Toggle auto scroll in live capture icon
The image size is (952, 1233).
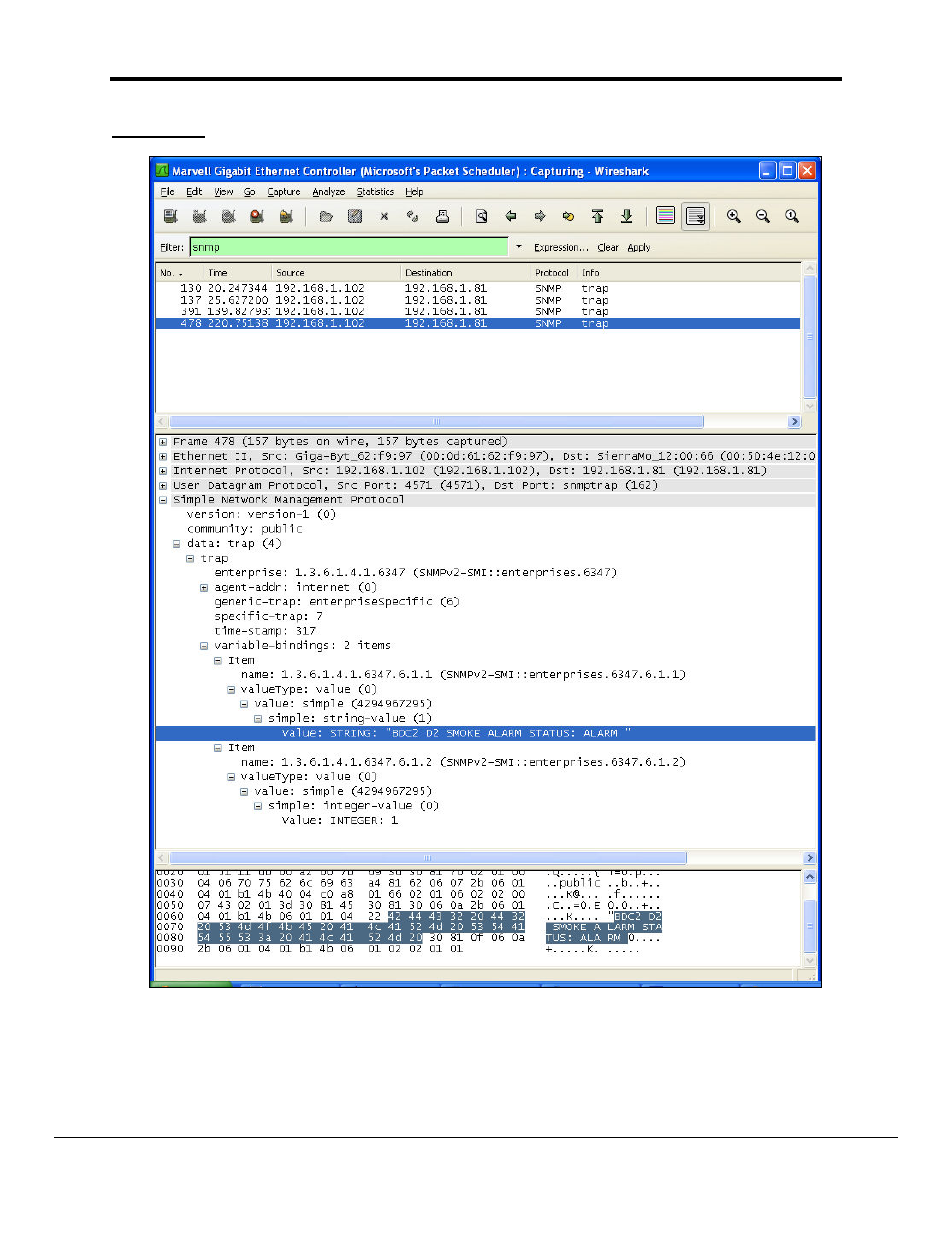(x=696, y=216)
